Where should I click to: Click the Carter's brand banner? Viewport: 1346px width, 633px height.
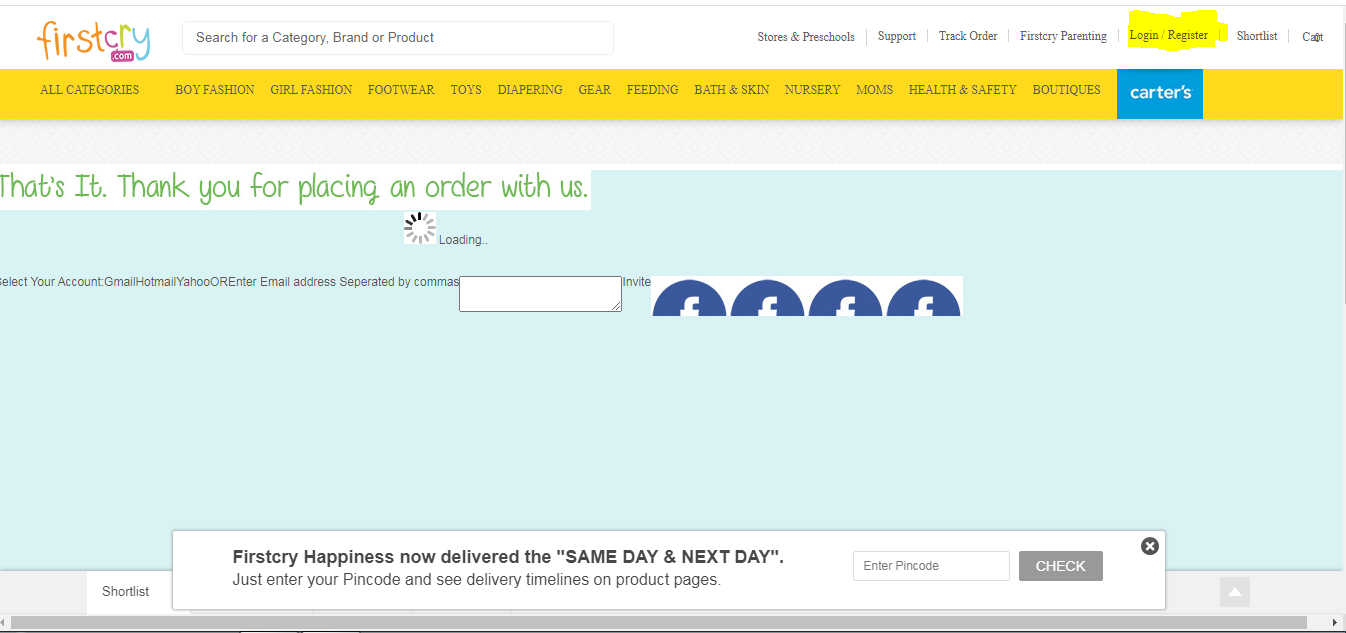coord(1160,93)
